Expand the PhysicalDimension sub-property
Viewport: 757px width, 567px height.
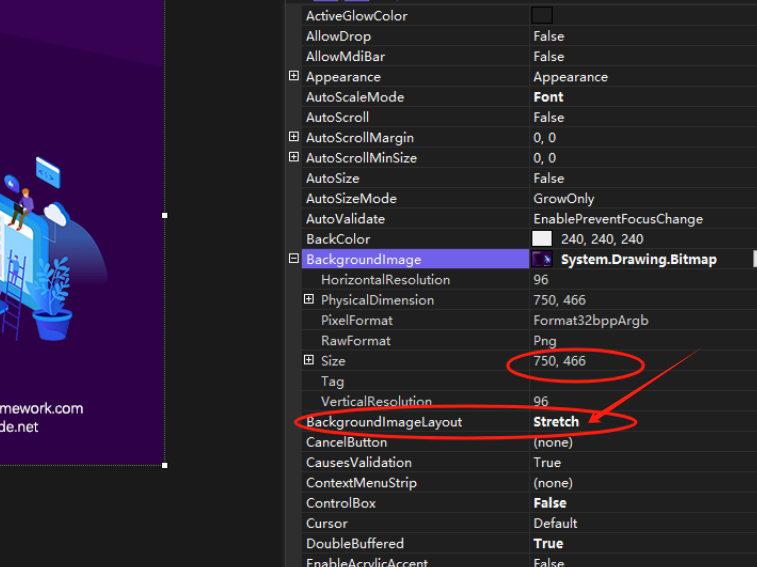coord(309,299)
